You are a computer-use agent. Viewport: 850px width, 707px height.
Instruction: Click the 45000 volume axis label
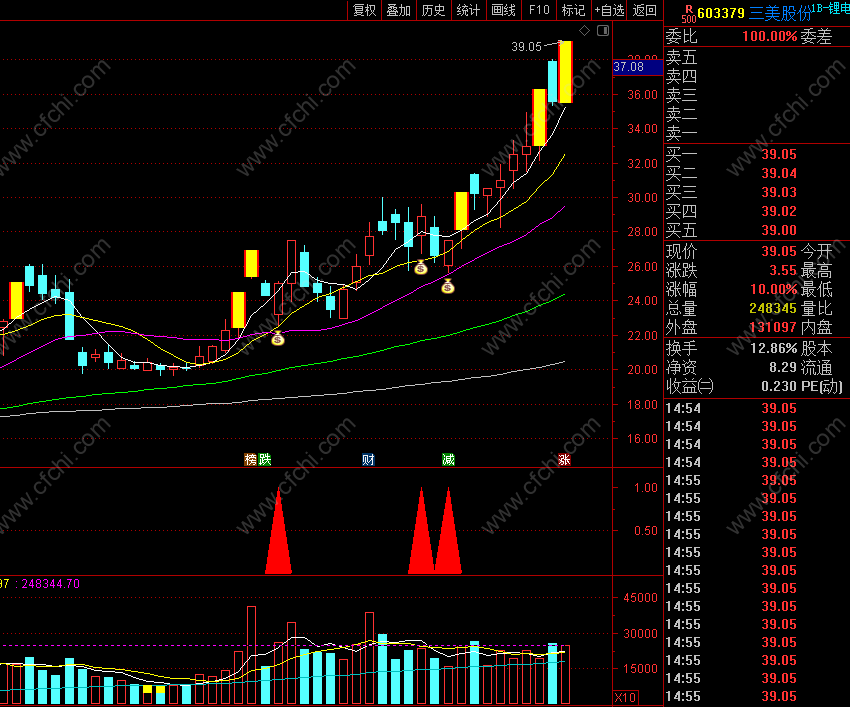tap(640, 598)
